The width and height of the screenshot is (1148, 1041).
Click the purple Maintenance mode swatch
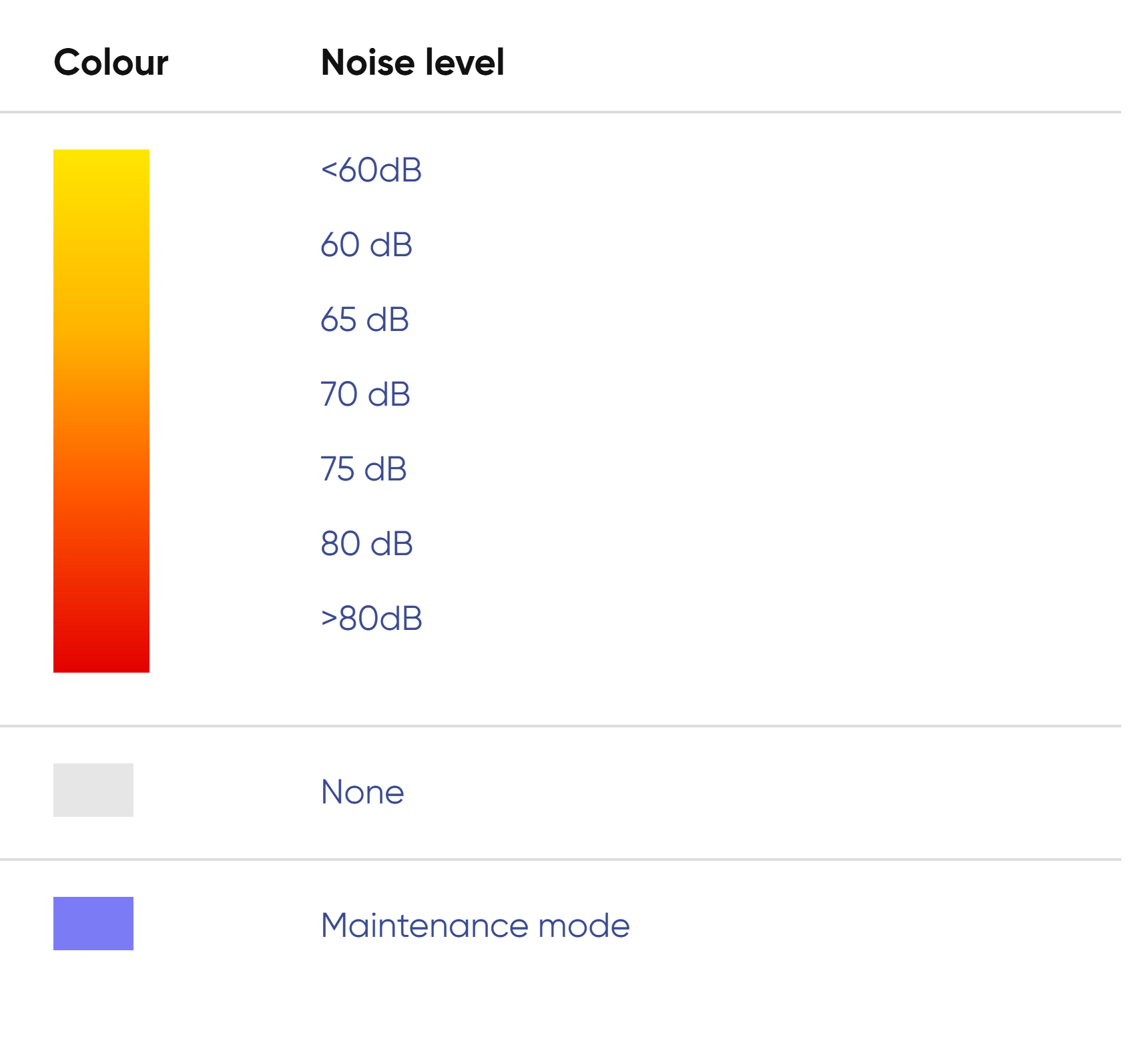tap(93, 924)
